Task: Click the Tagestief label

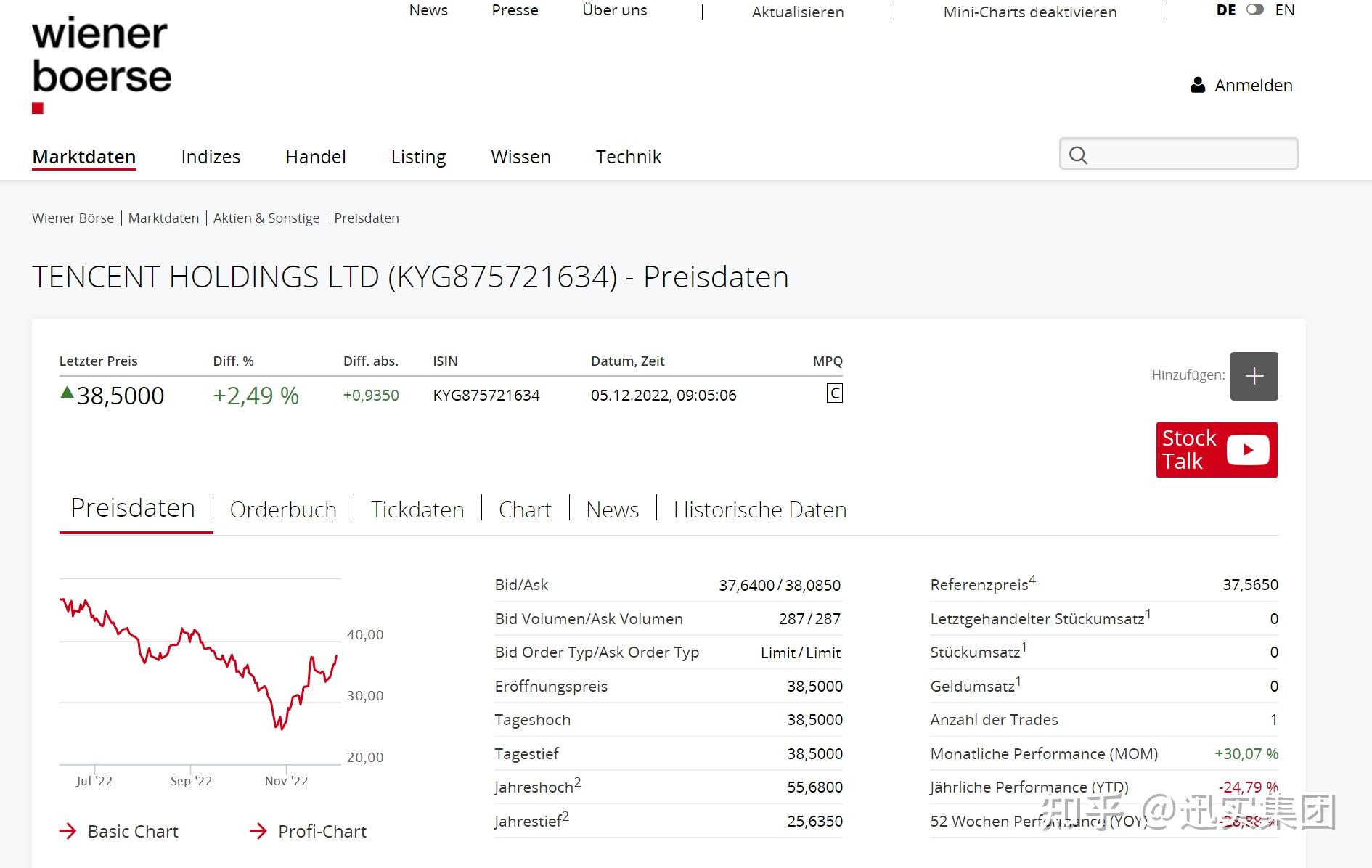Action: click(527, 754)
